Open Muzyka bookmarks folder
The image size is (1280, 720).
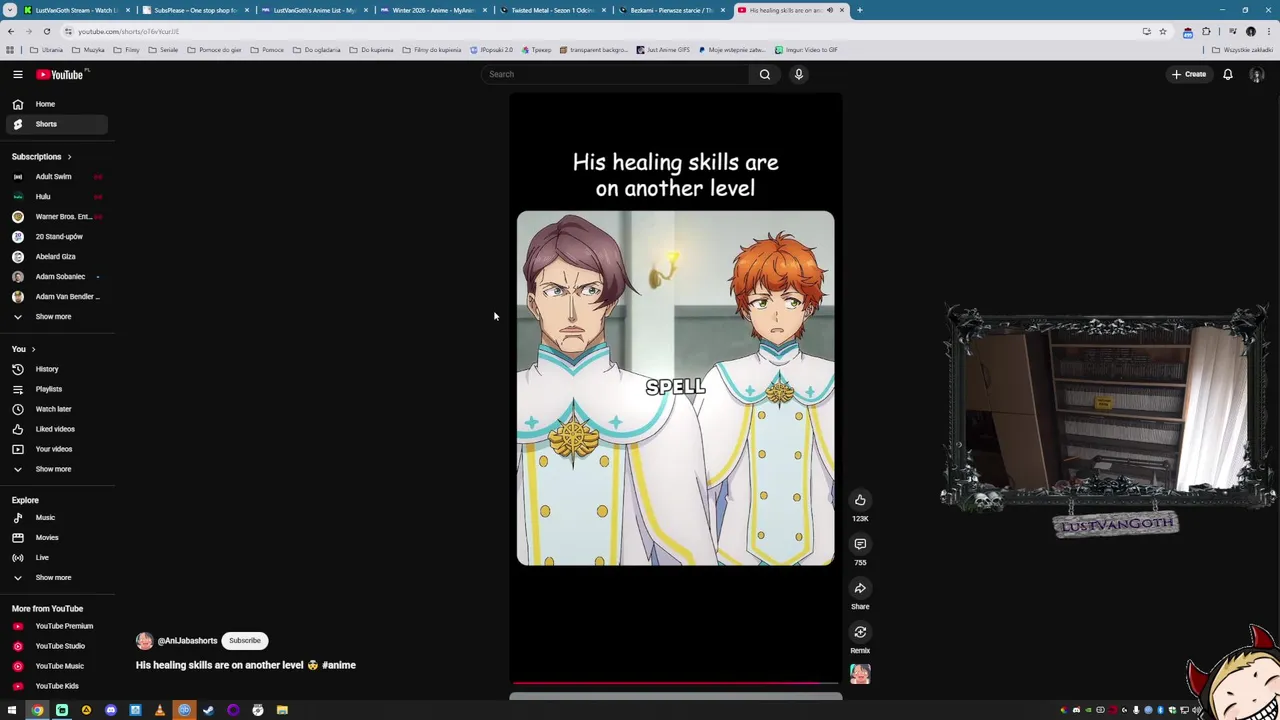87,50
